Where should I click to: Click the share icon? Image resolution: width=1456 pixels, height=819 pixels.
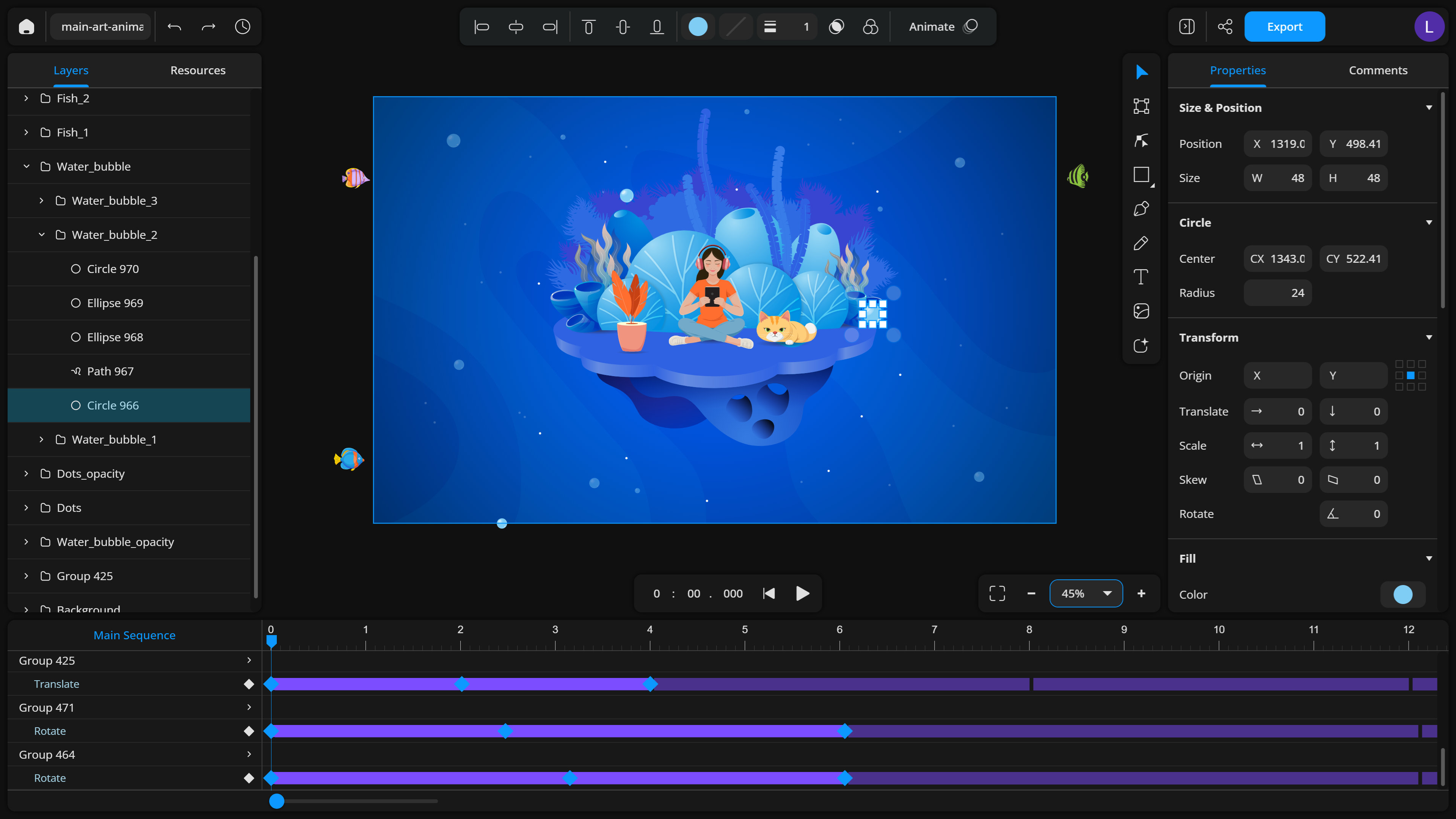(1225, 27)
